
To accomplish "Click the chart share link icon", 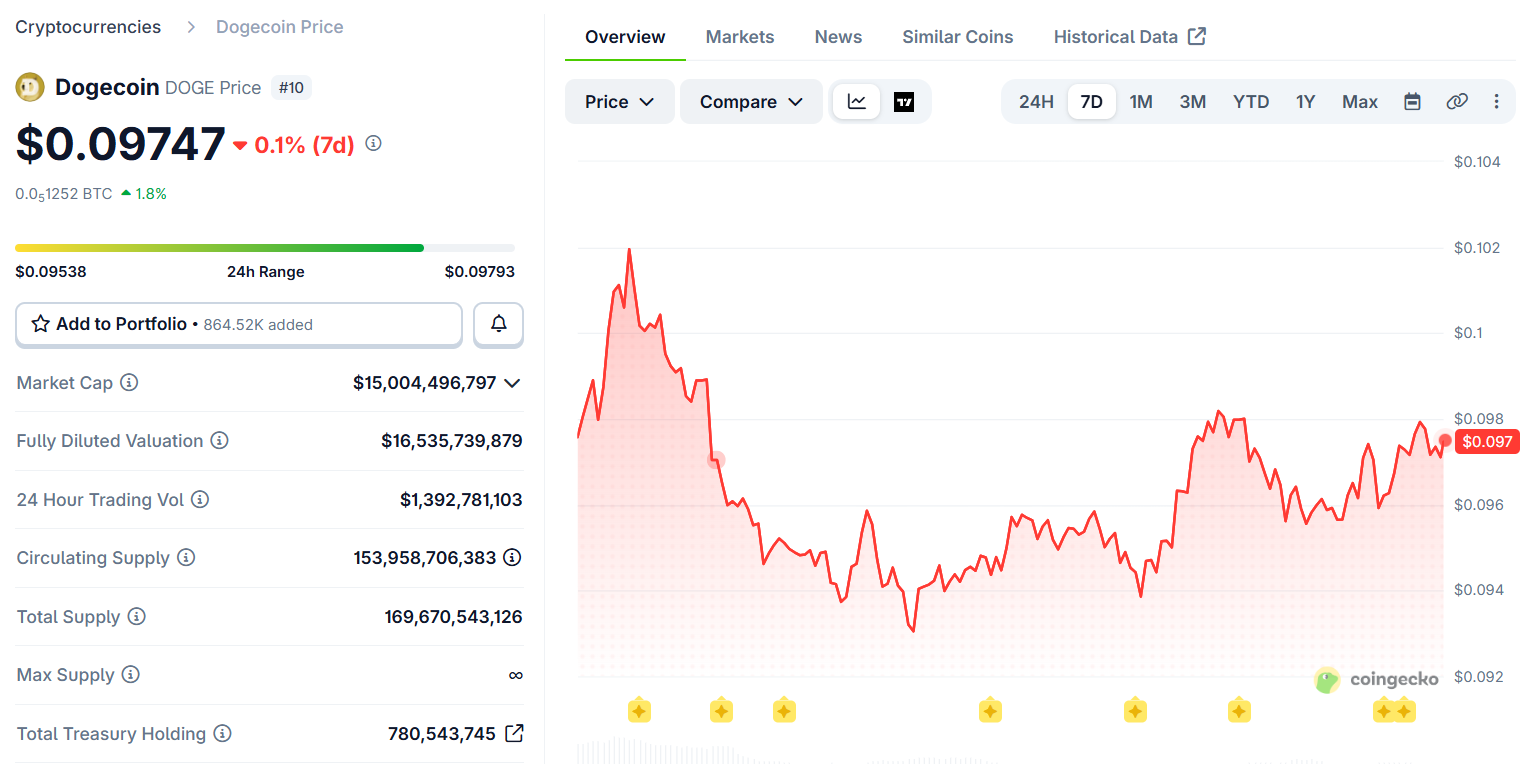I will (1457, 101).
